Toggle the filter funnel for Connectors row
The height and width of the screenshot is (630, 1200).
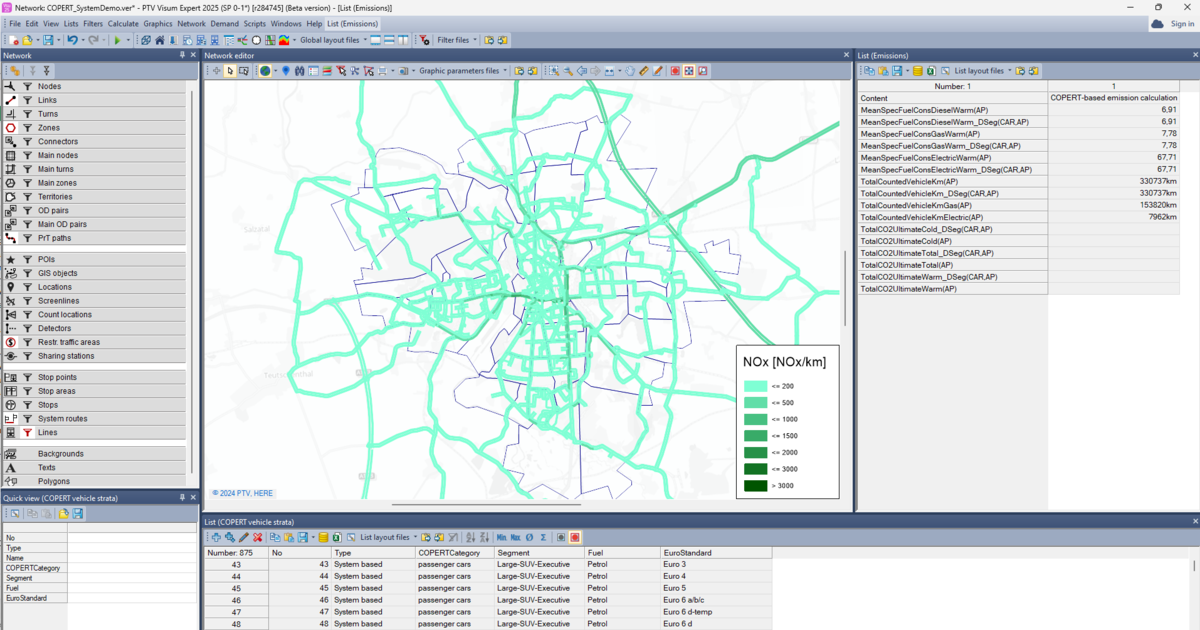(x=27, y=142)
